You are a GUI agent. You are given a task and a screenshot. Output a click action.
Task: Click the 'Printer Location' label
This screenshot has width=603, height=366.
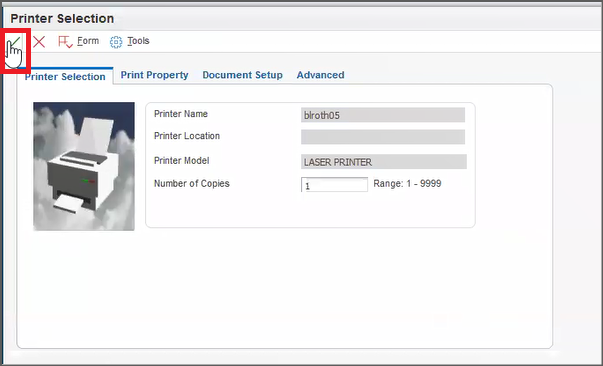point(187,136)
